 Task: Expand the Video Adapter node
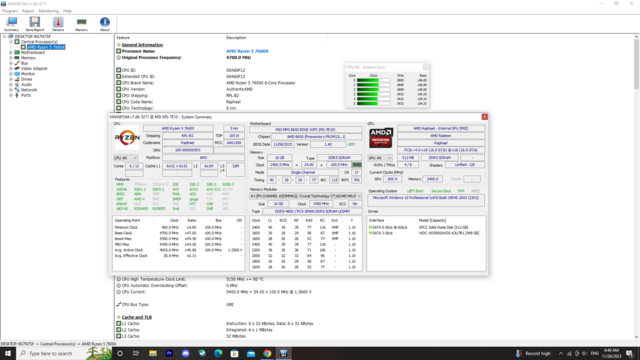click(11, 69)
